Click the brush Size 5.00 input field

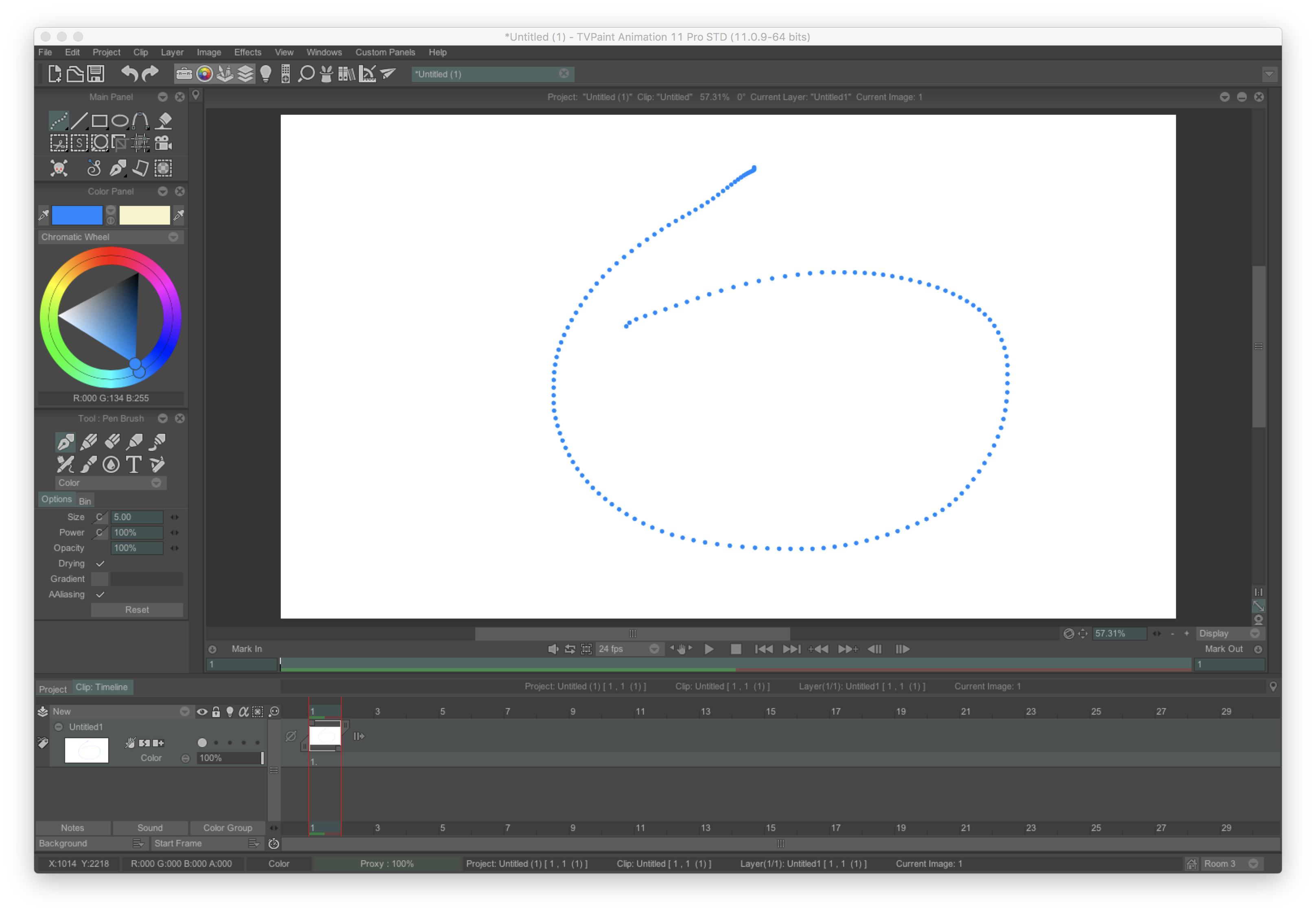point(137,517)
